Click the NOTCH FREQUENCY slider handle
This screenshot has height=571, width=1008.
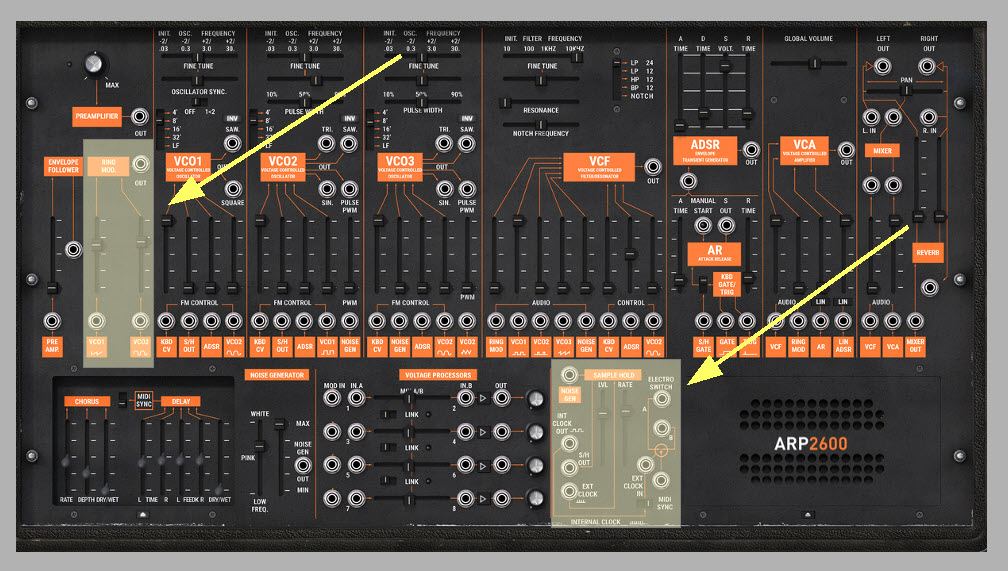click(x=541, y=125)
